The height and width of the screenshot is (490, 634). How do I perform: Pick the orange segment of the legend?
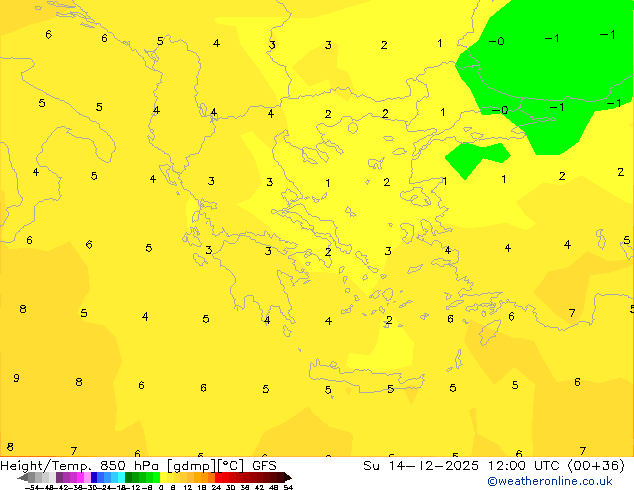click(x=200, y=477)
